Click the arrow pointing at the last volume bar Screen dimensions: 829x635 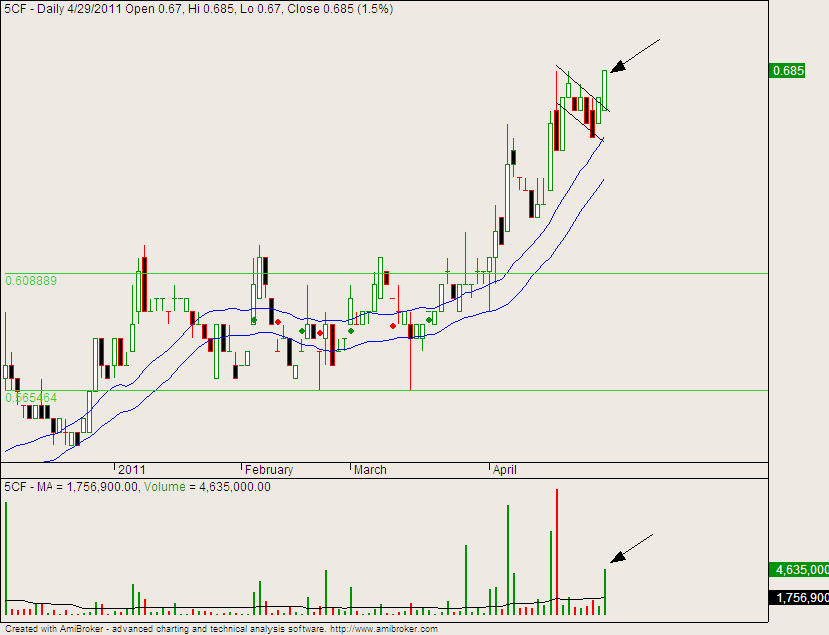[632, 548]
